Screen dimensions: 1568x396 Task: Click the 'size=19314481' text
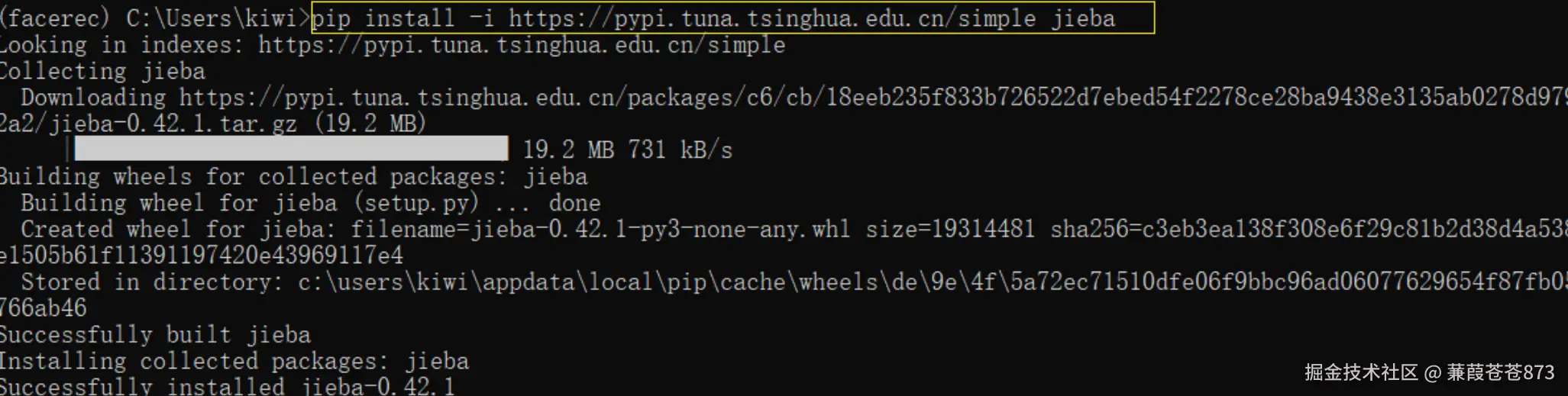point(949,229)
